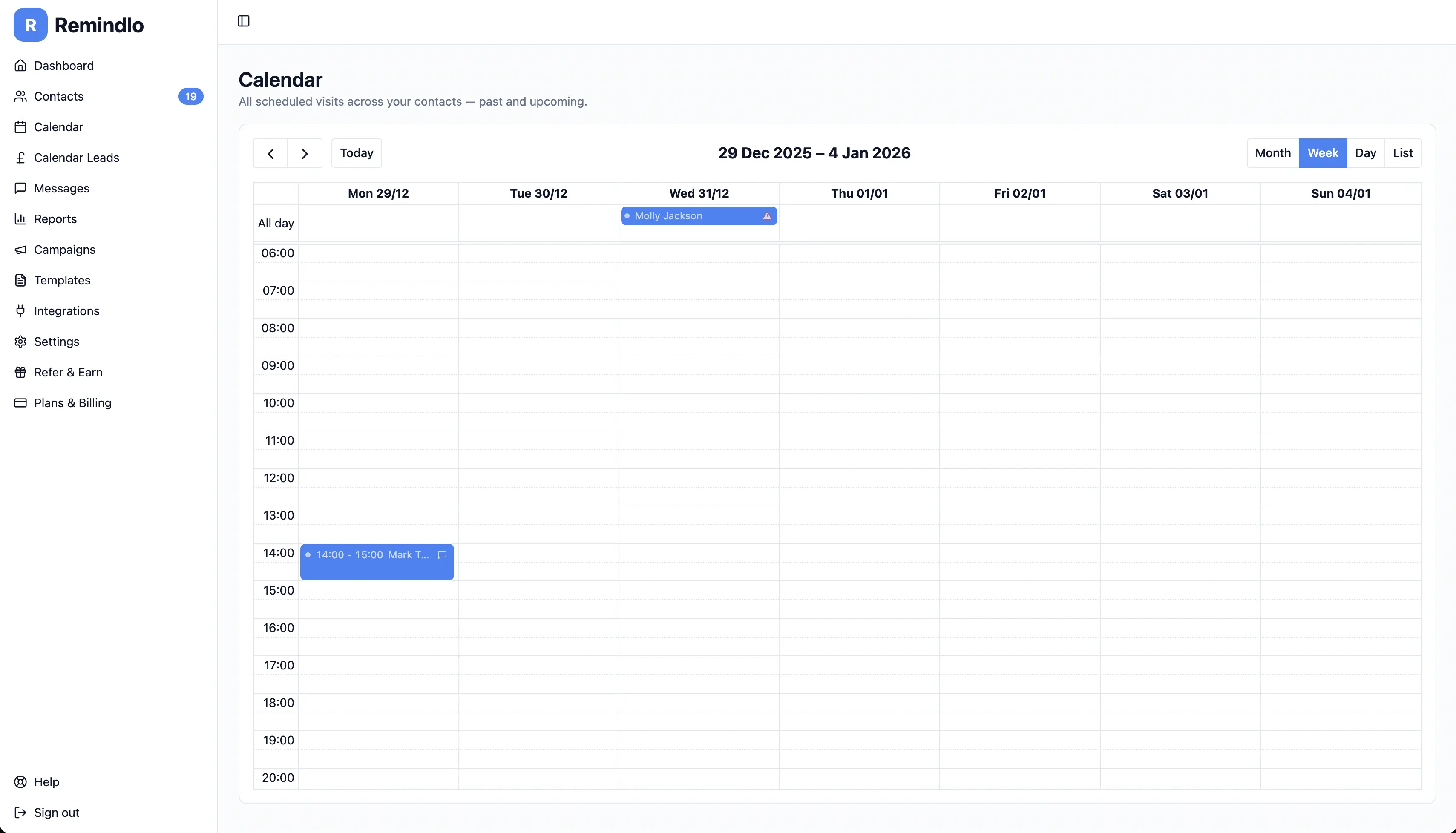This screenshot has height=833, width=1456.
Task: Click the Reports bar chart icon
Action: pos(20,218)
